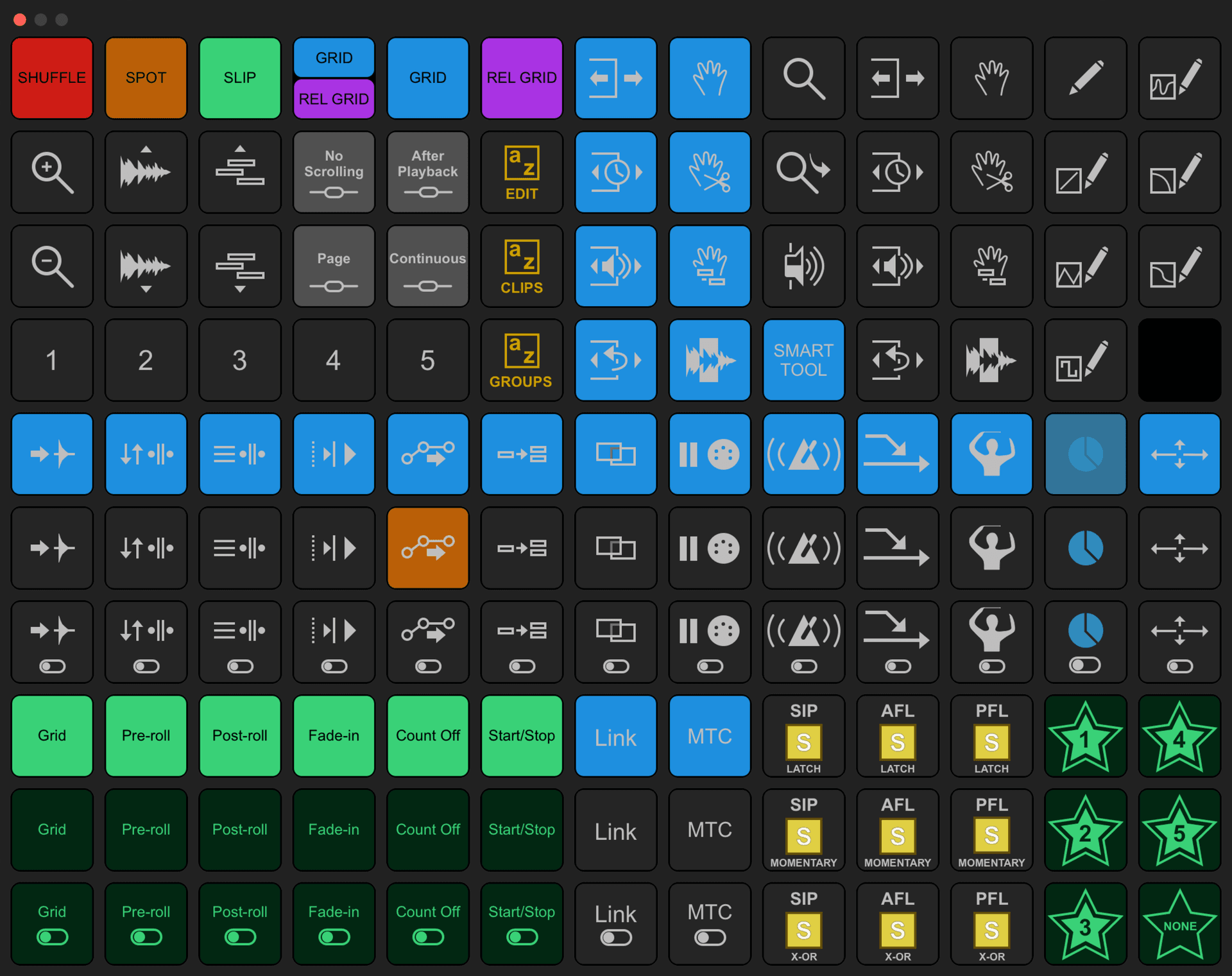1232x976 pixels.
Task: Click the bright green Post-roll button
Action: point(240,736)
